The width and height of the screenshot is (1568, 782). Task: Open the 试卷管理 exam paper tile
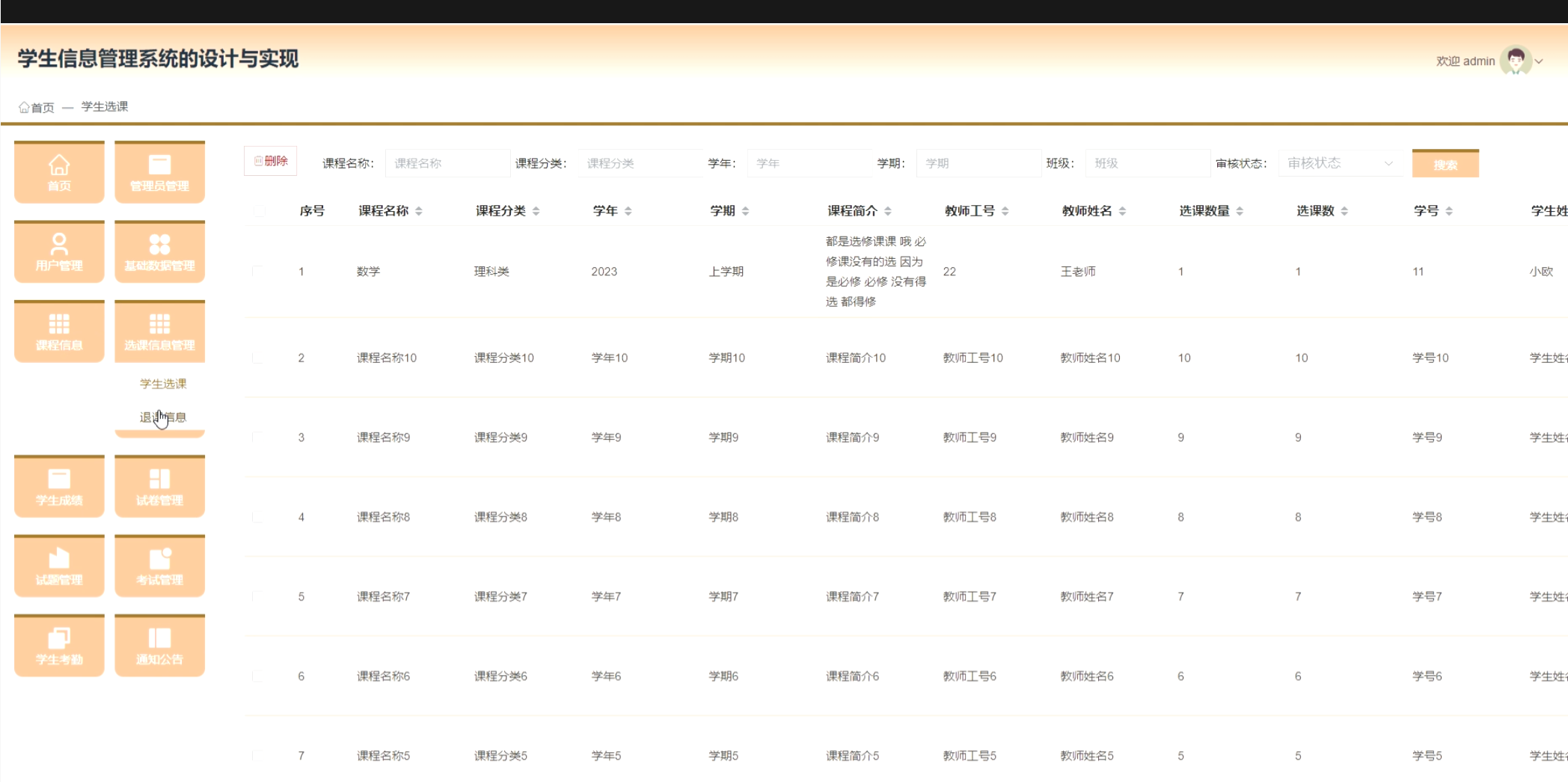point(159,487)
